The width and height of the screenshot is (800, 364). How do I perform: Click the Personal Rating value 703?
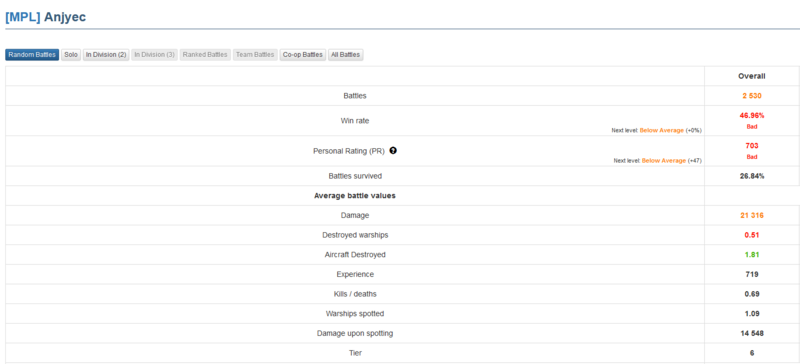click(752, 146)
